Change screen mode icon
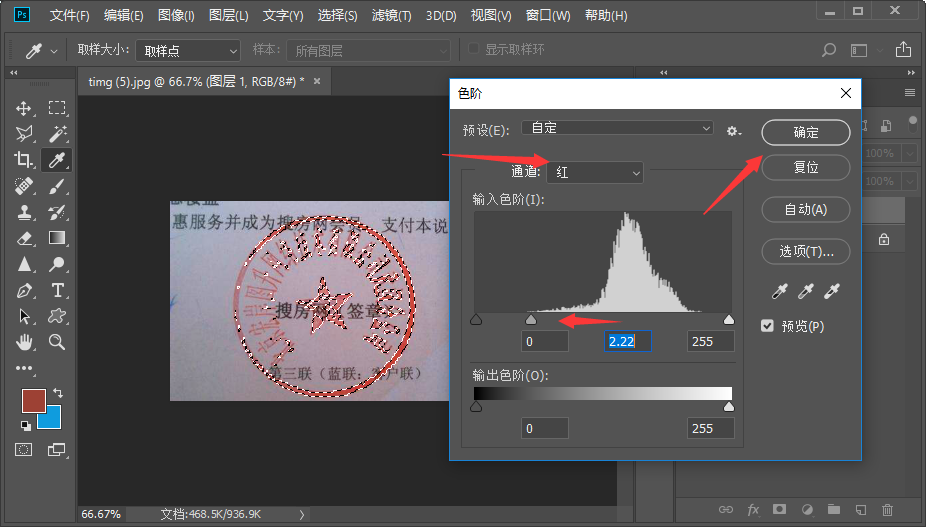This screenshot has width=926, height=527. click(56, 450)
